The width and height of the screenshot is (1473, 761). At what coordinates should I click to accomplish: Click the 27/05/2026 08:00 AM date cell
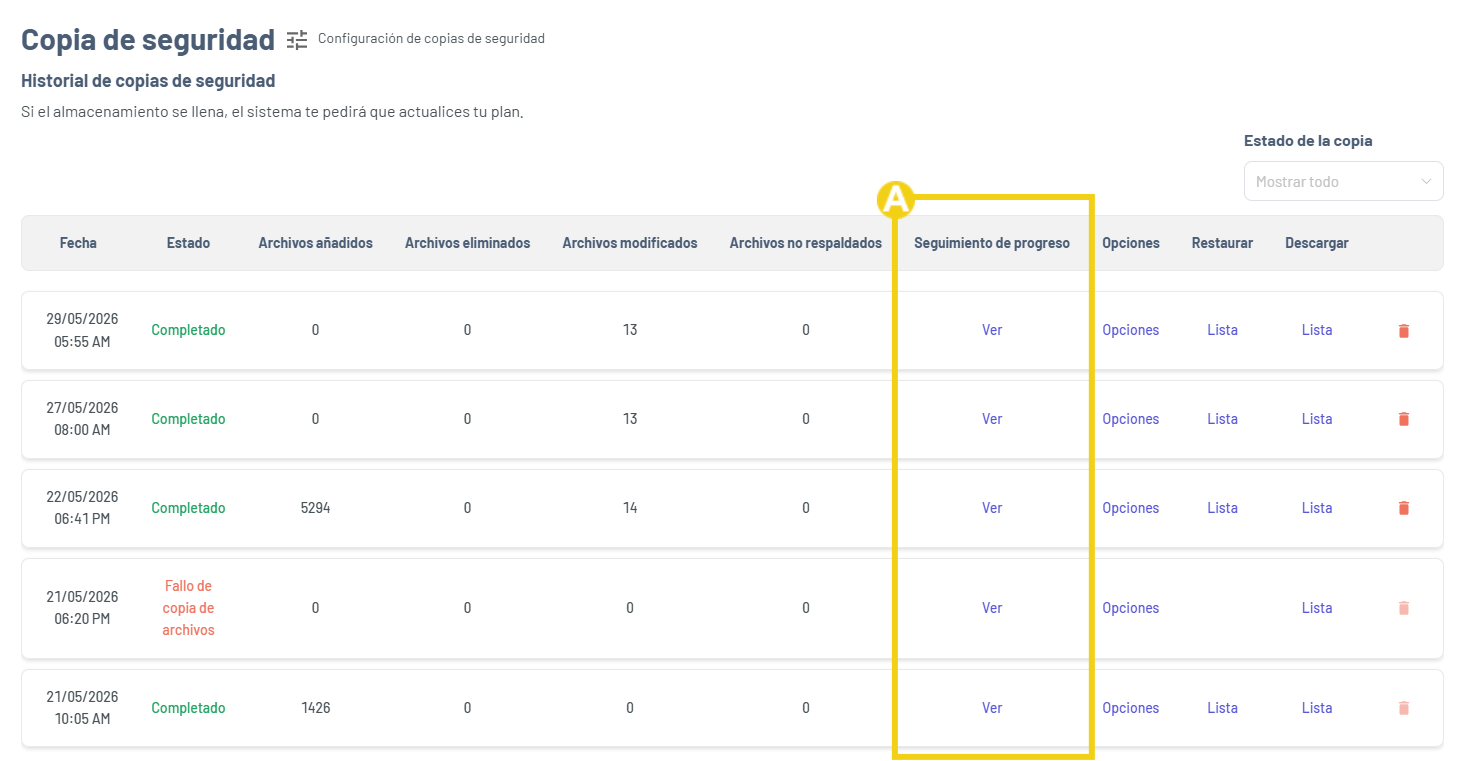tap(82, 419)
